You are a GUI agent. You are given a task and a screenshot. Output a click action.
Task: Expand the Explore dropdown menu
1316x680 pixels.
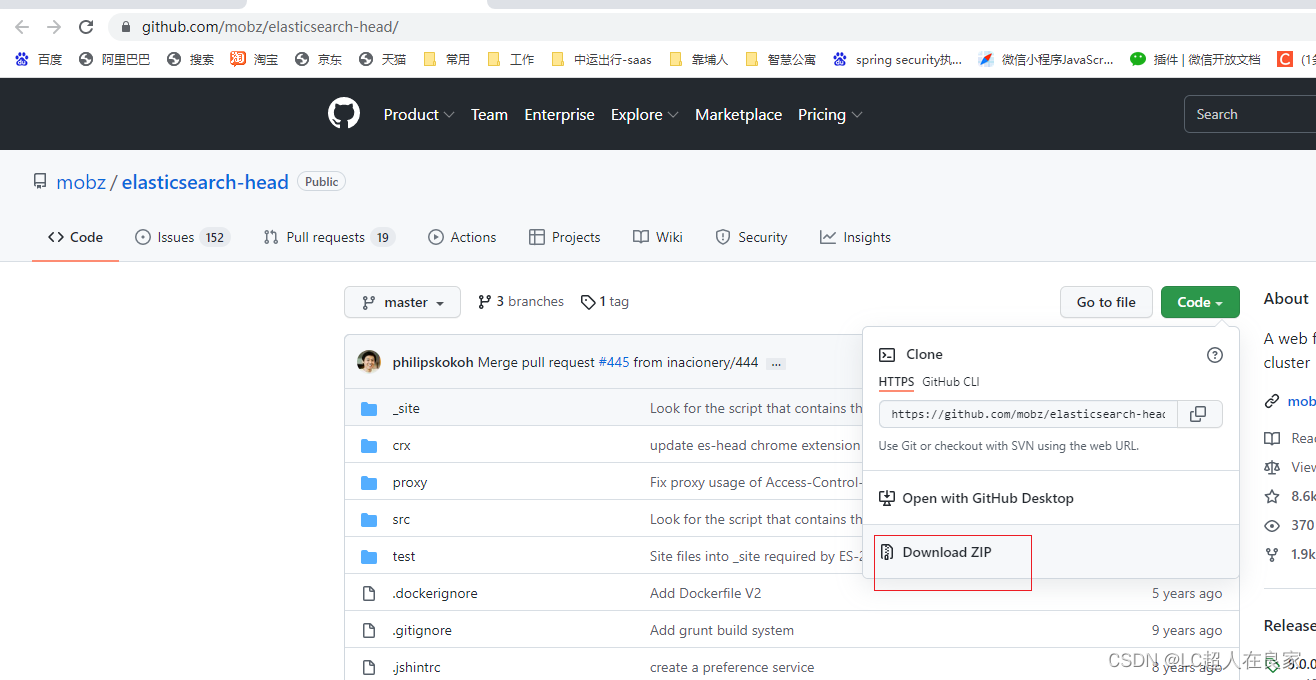[645, 114]
